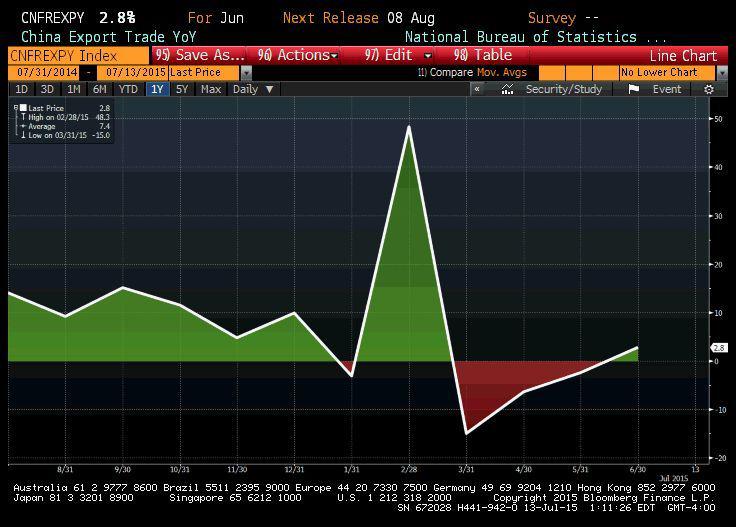Click the Last Price legend white square
Image resolution: width=736 pixels, height=527 pixels.
tap(24, 108)
